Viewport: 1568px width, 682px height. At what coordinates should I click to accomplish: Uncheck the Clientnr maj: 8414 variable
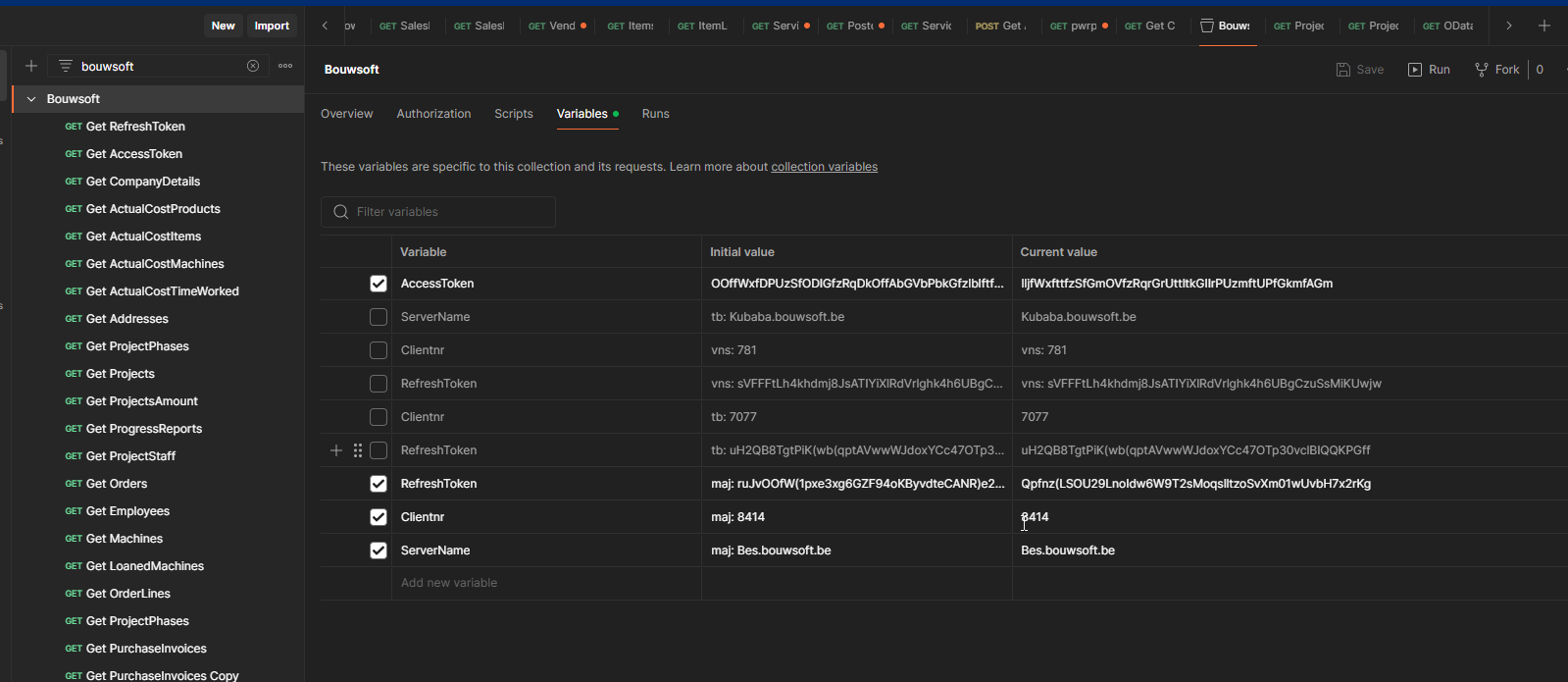click(x=379, y=517)
